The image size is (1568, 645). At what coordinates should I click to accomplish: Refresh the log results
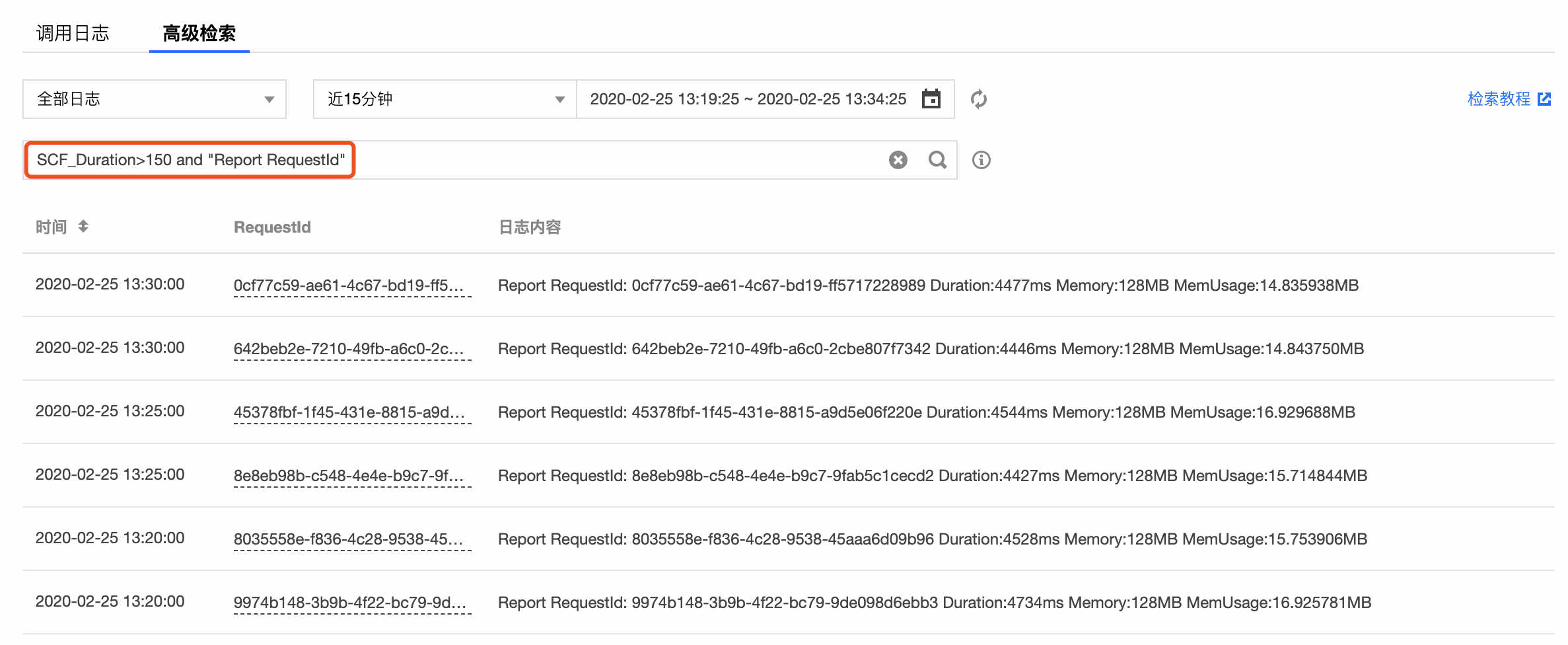point(979,99)
